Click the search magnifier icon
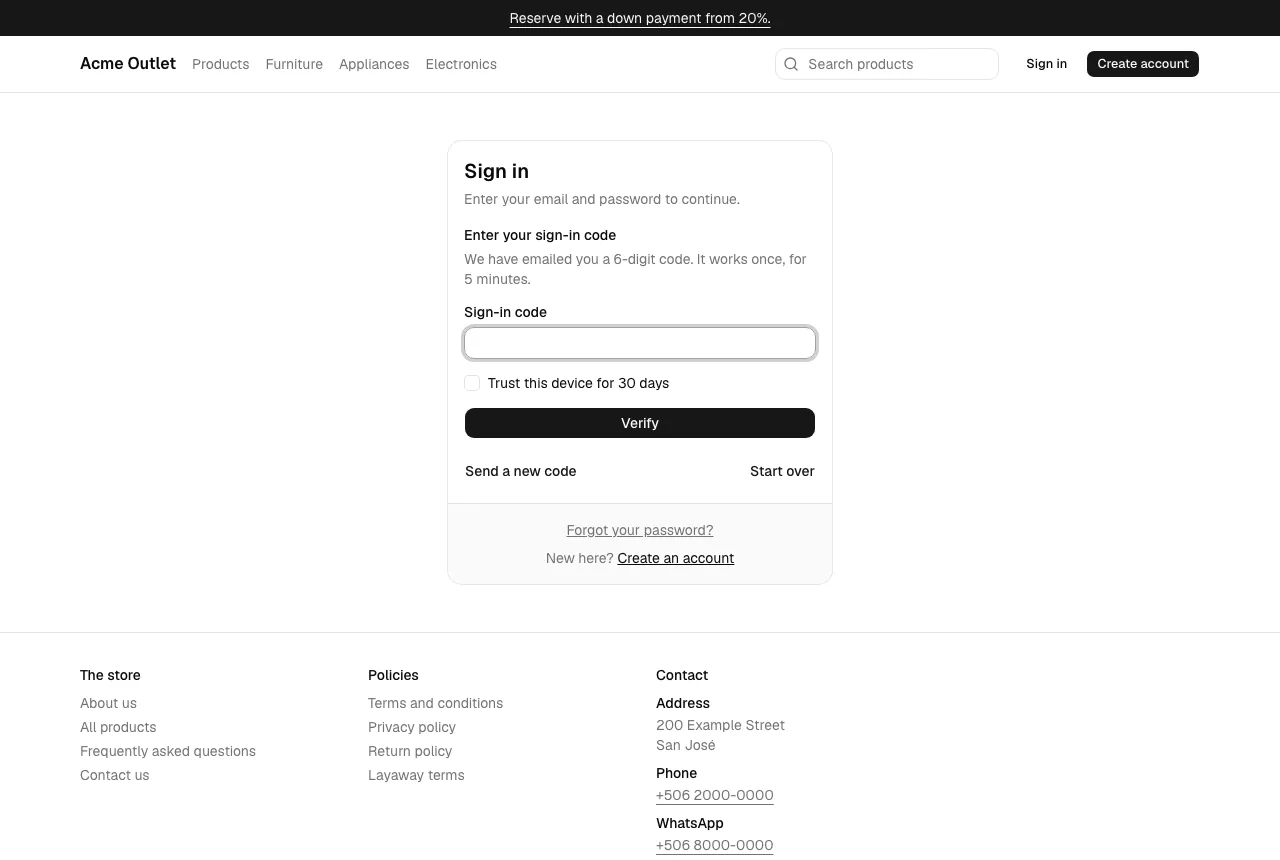 coord(791,64)
